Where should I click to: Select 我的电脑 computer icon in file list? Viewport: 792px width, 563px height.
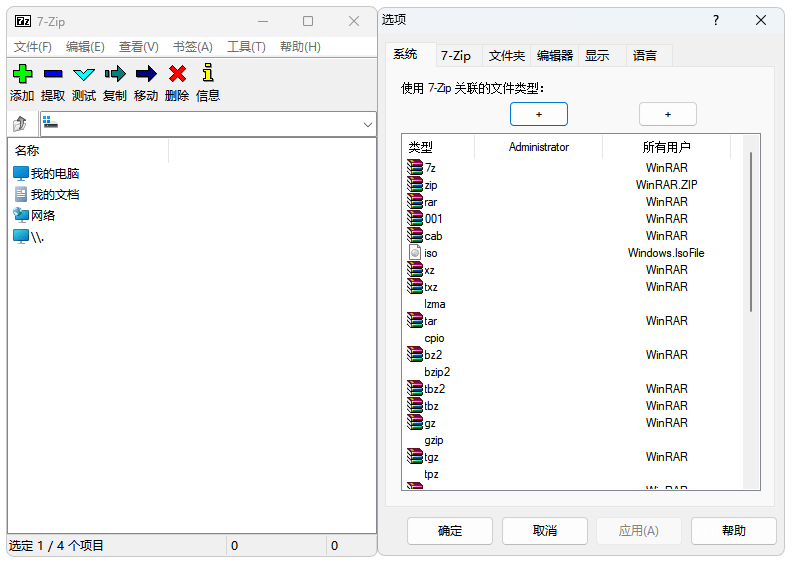(21, 173)
